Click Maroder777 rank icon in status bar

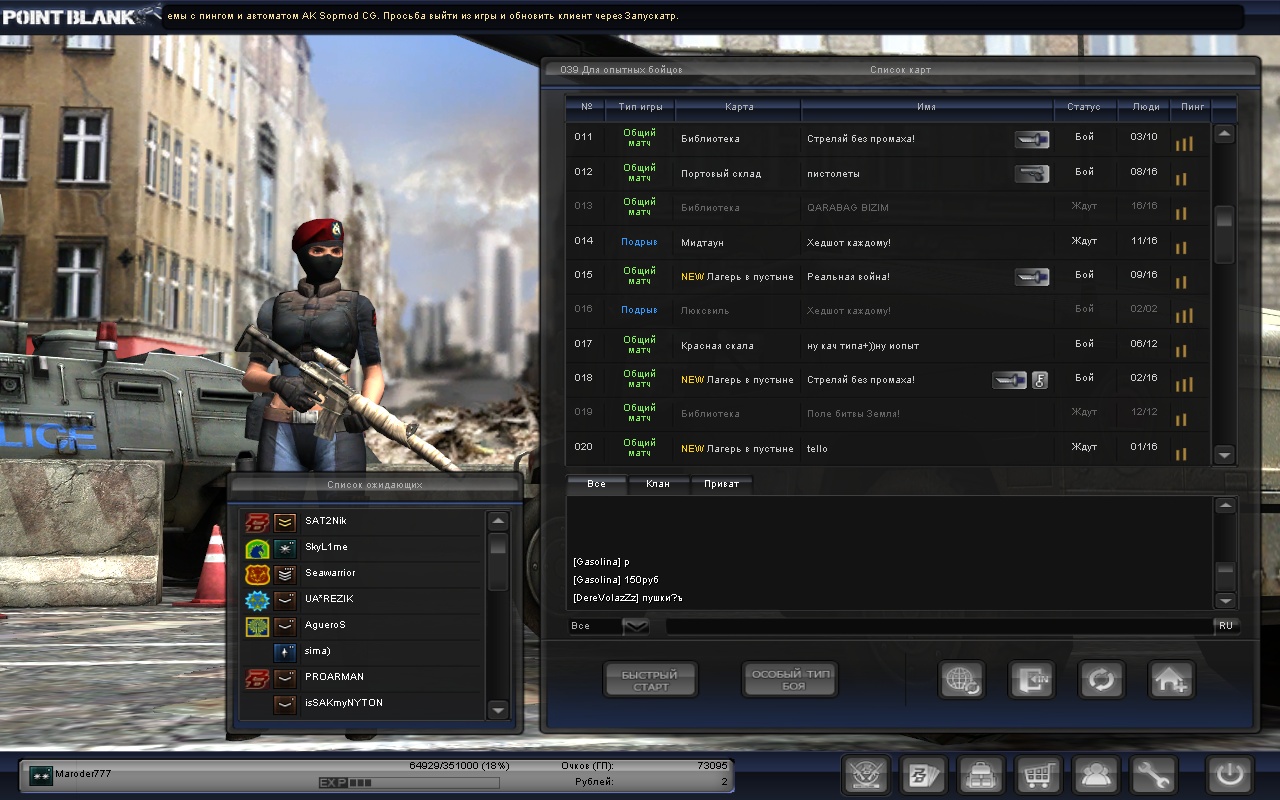pyautogui.click(x=41, y=774)
